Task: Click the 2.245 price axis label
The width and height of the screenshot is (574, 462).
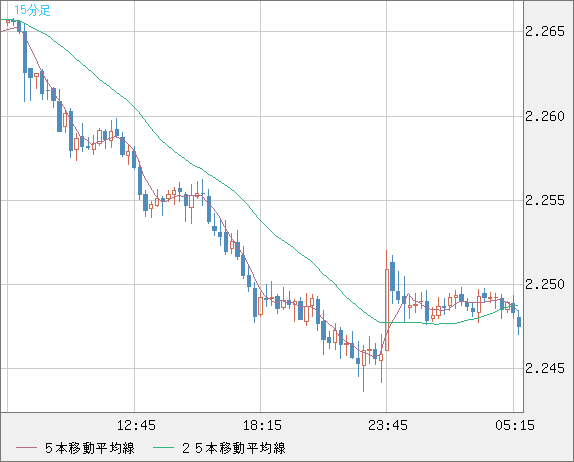Action: click(545, 369)
